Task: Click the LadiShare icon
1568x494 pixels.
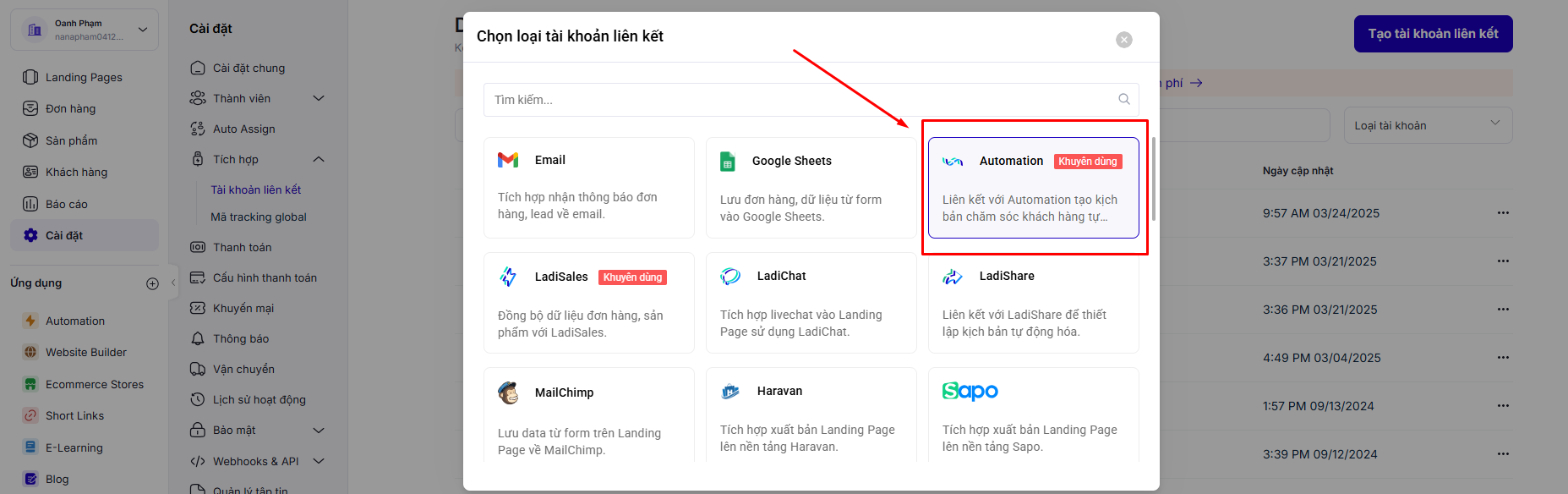Action: point(953,277)
